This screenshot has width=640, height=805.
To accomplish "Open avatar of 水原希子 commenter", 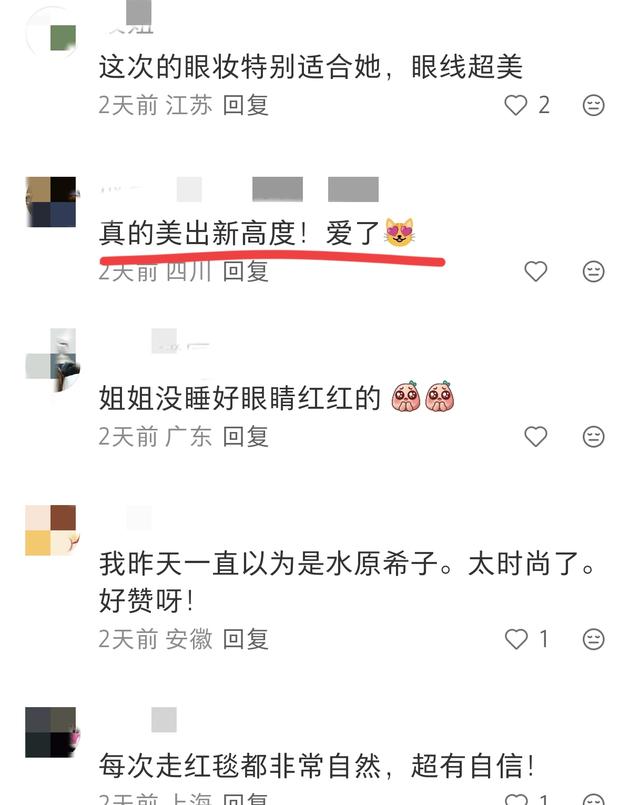I will pos(51,530).
